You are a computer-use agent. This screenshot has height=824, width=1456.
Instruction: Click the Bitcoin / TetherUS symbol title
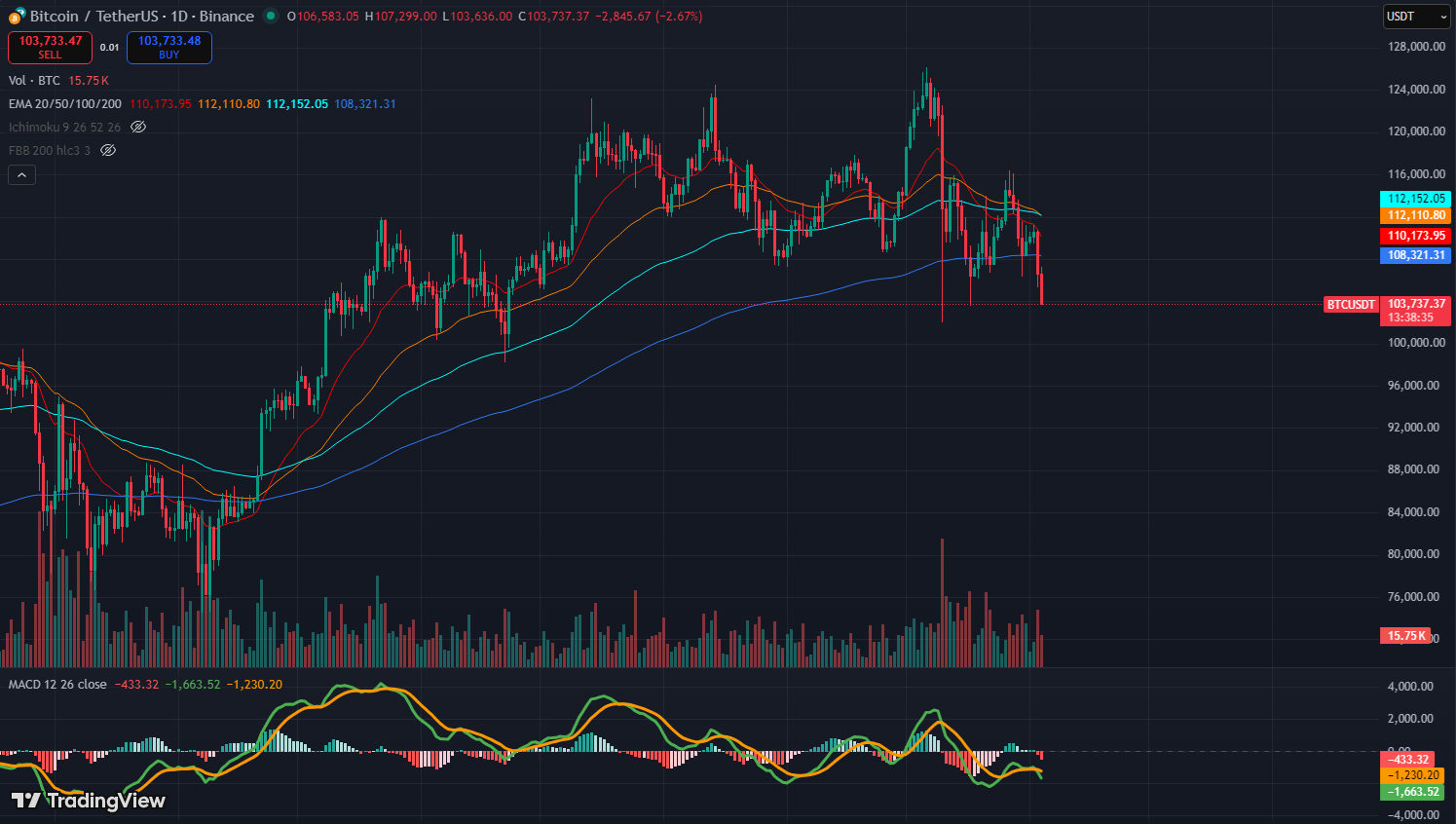pyautogui.click(x=141, y=17)
